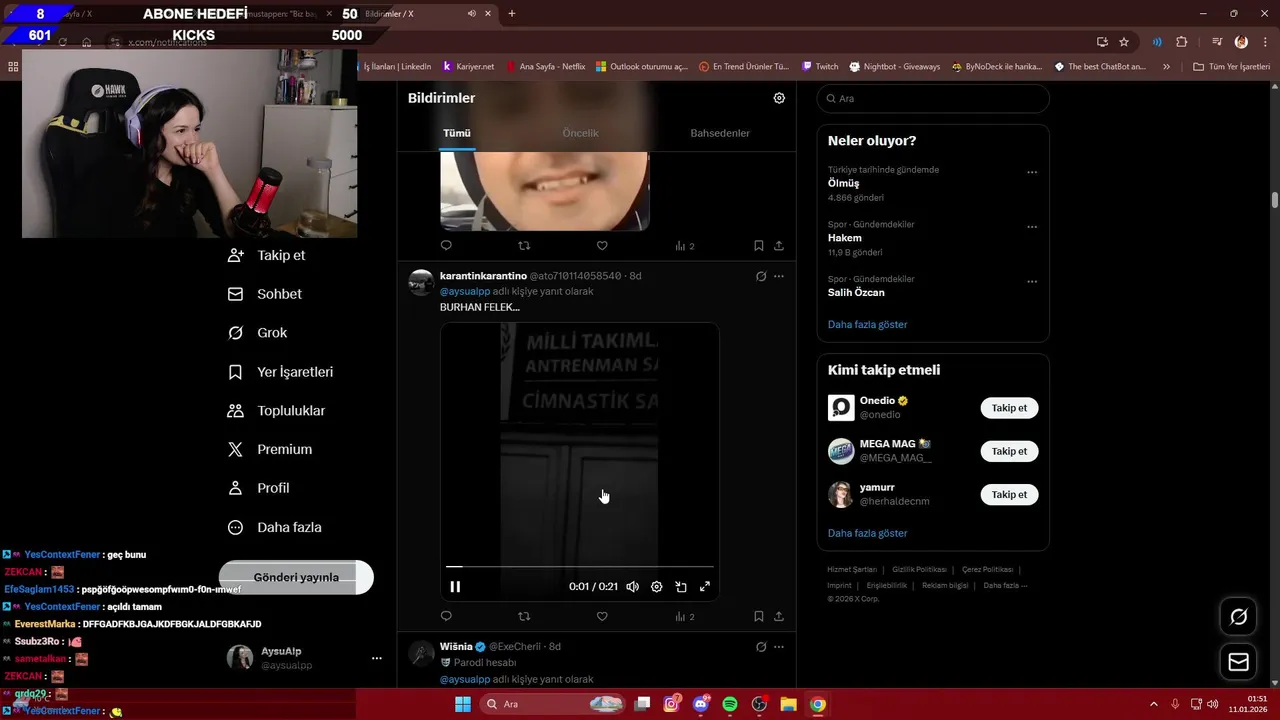Screen dimensions: 1280x720
Task: Click Takip et in the sidebar
Action: point(267,255)
